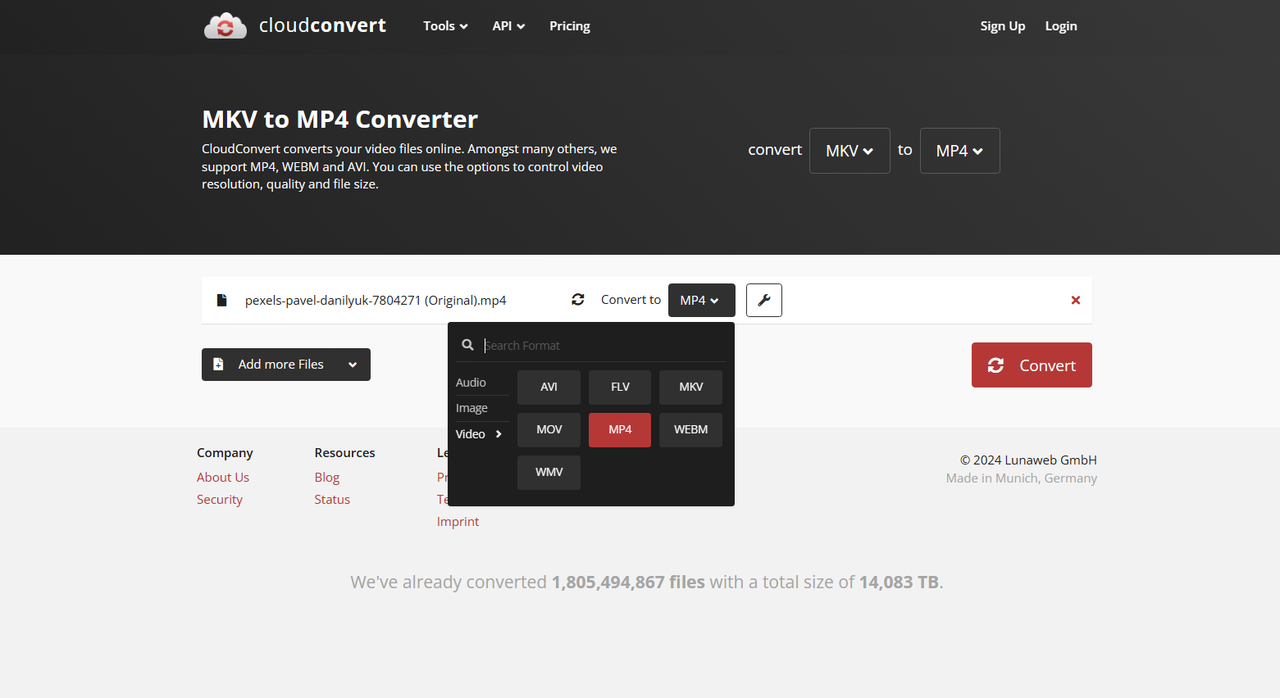
Task: Click the magnifier icon in format search
Action: coord(467,345)
